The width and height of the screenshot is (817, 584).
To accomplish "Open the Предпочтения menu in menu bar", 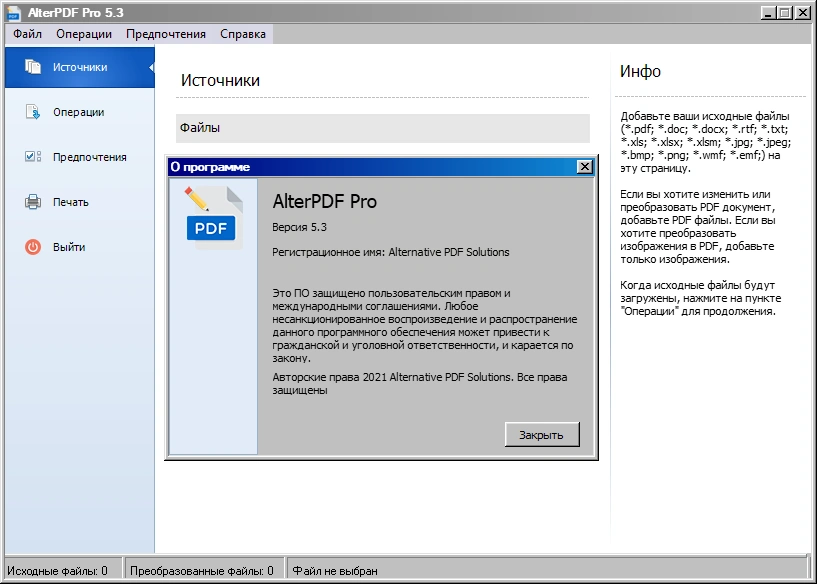I will pyautogui.click(x=166, y=34).
